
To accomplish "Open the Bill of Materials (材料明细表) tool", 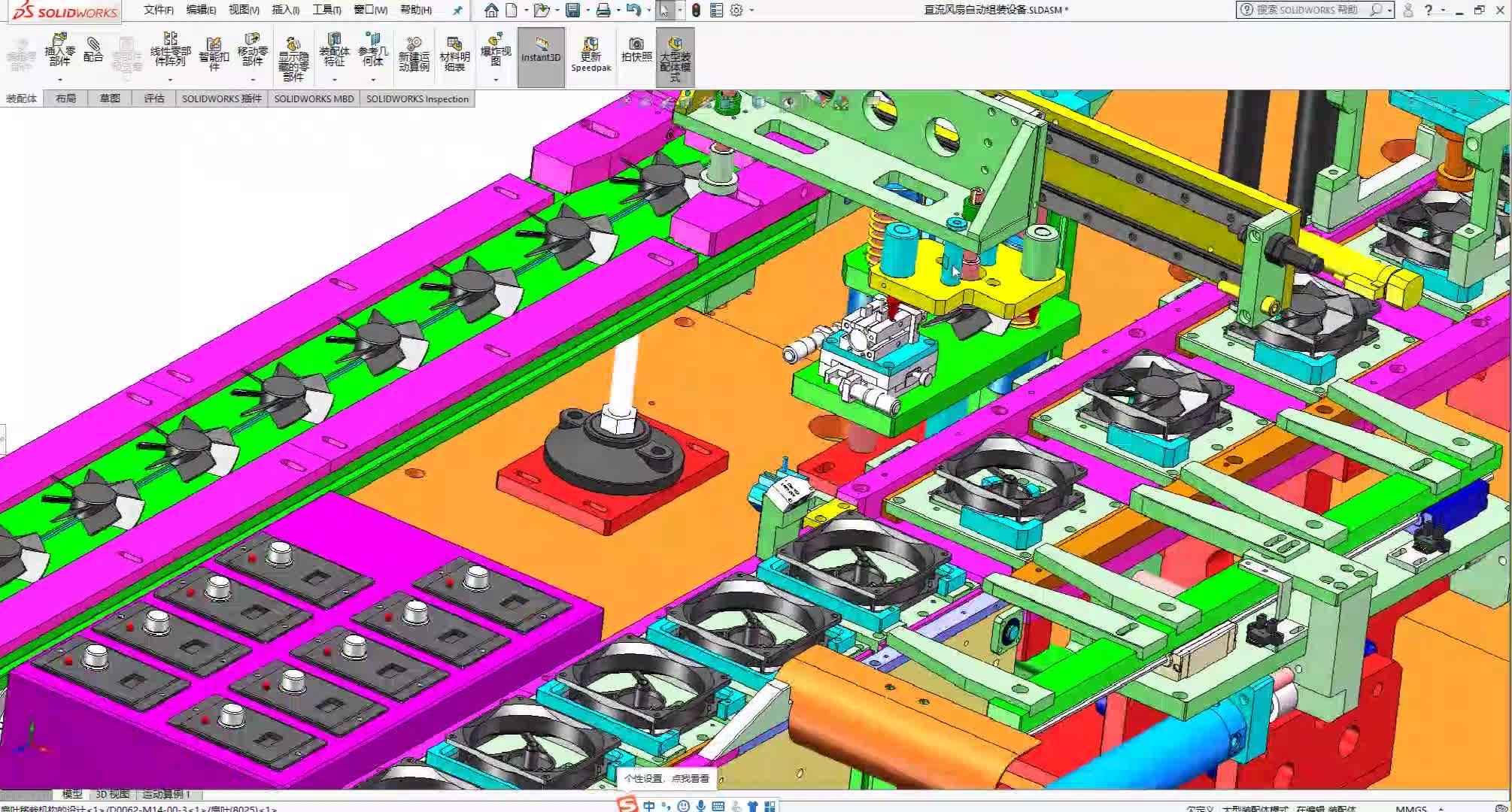I will coord(454,54).
